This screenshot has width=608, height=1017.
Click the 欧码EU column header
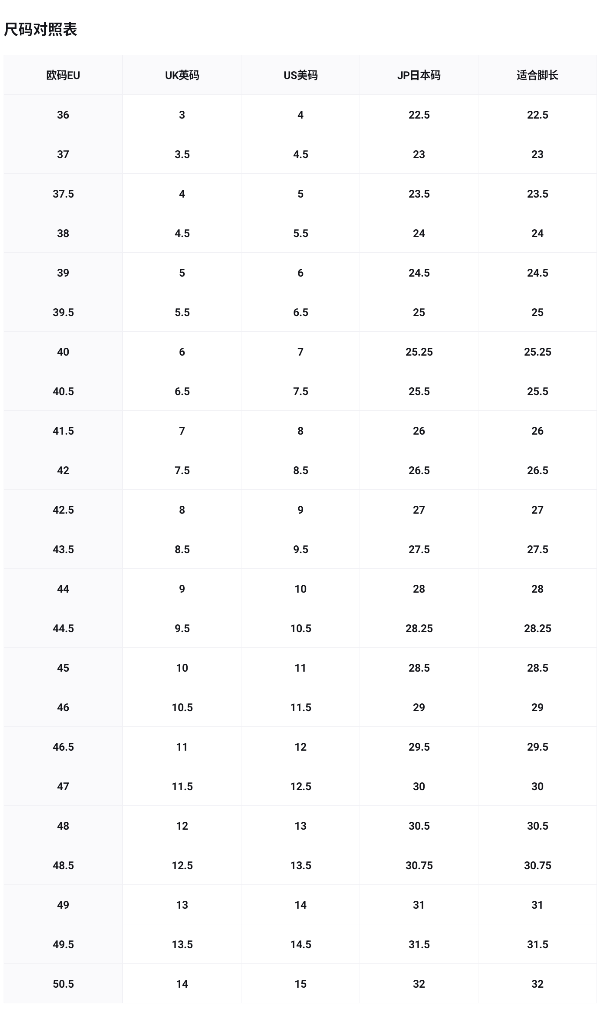(x=63, y=75)
